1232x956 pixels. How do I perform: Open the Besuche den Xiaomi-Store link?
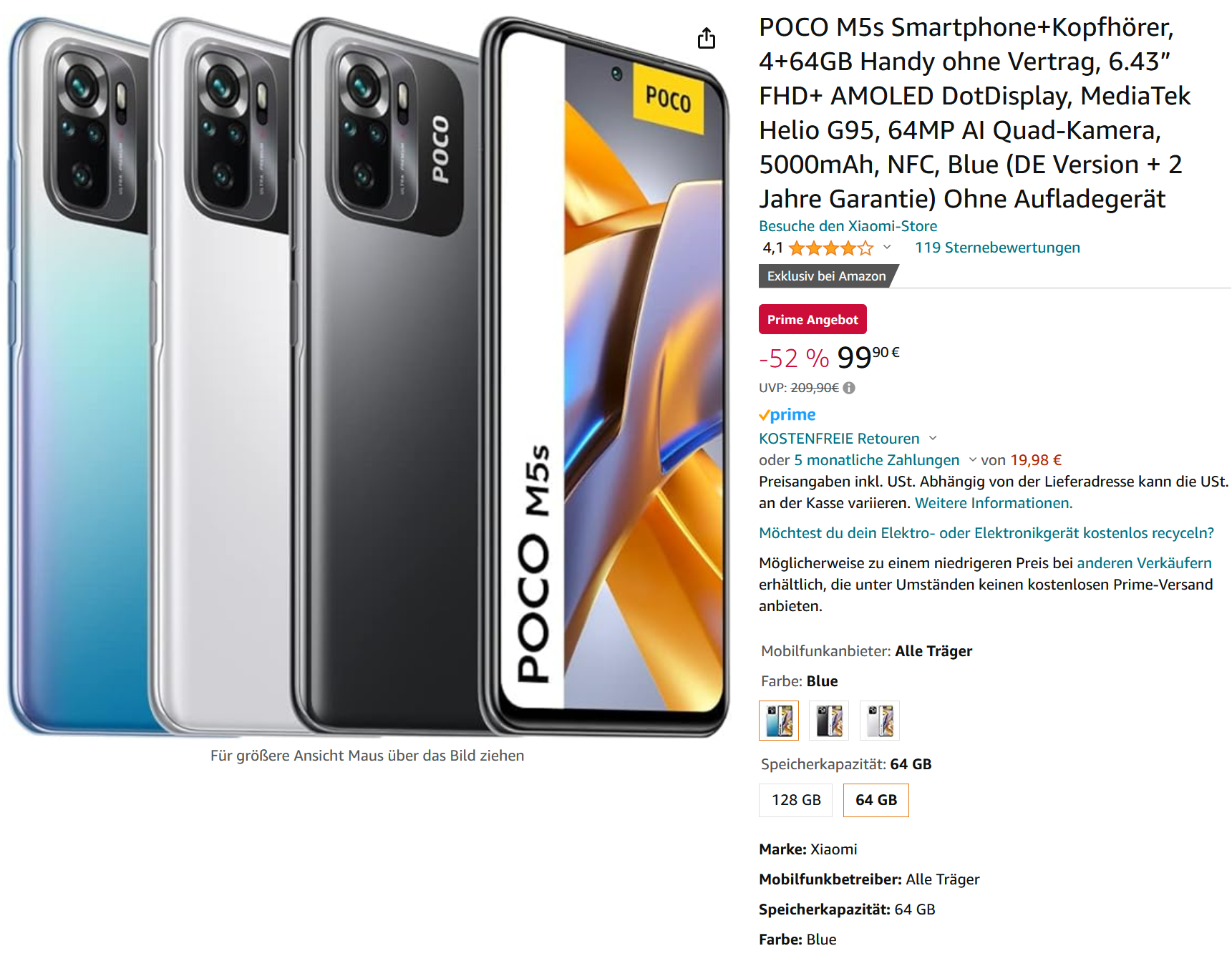(x=848, y=226)
